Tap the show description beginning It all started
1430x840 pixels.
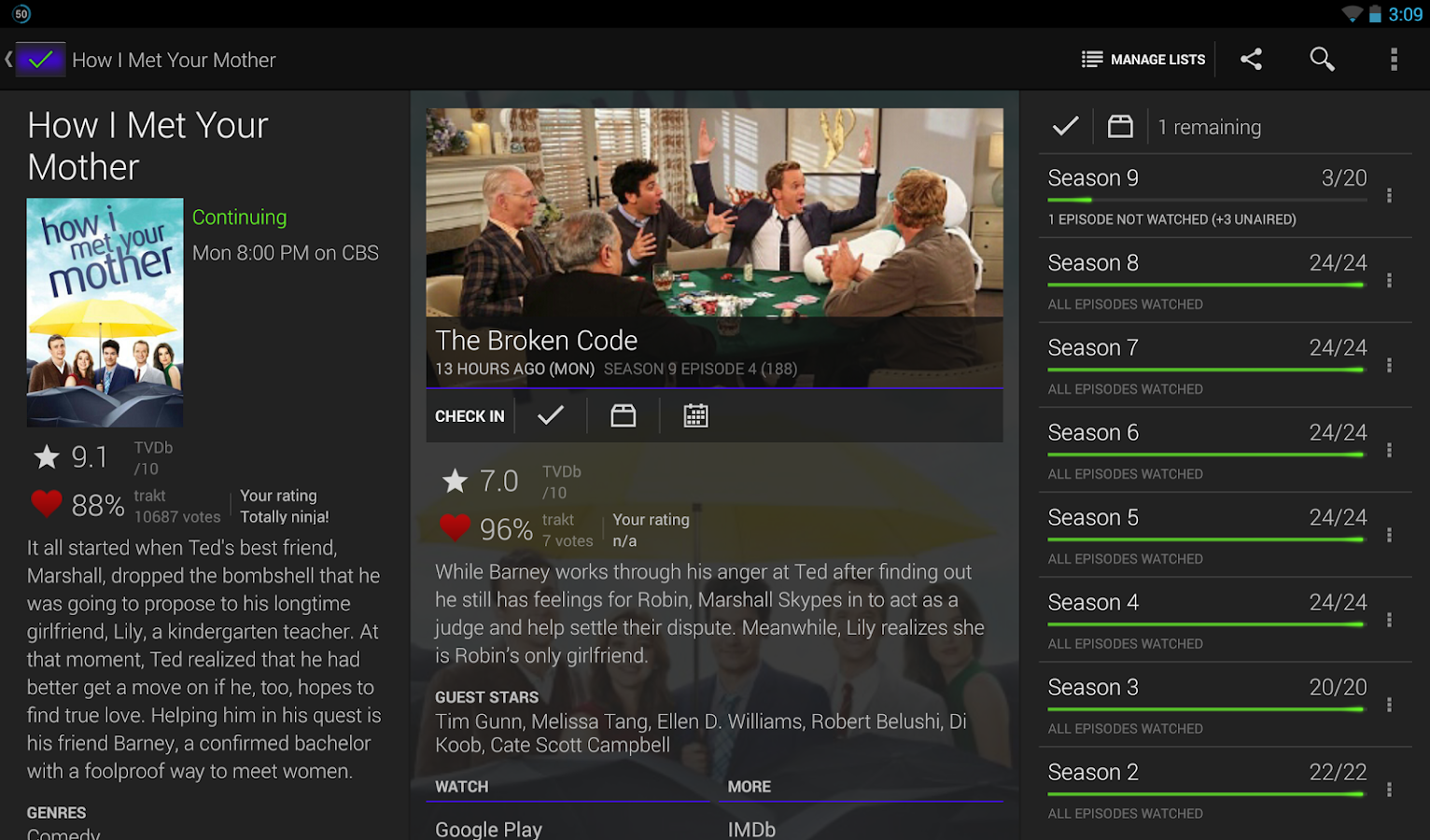[203, 660]
